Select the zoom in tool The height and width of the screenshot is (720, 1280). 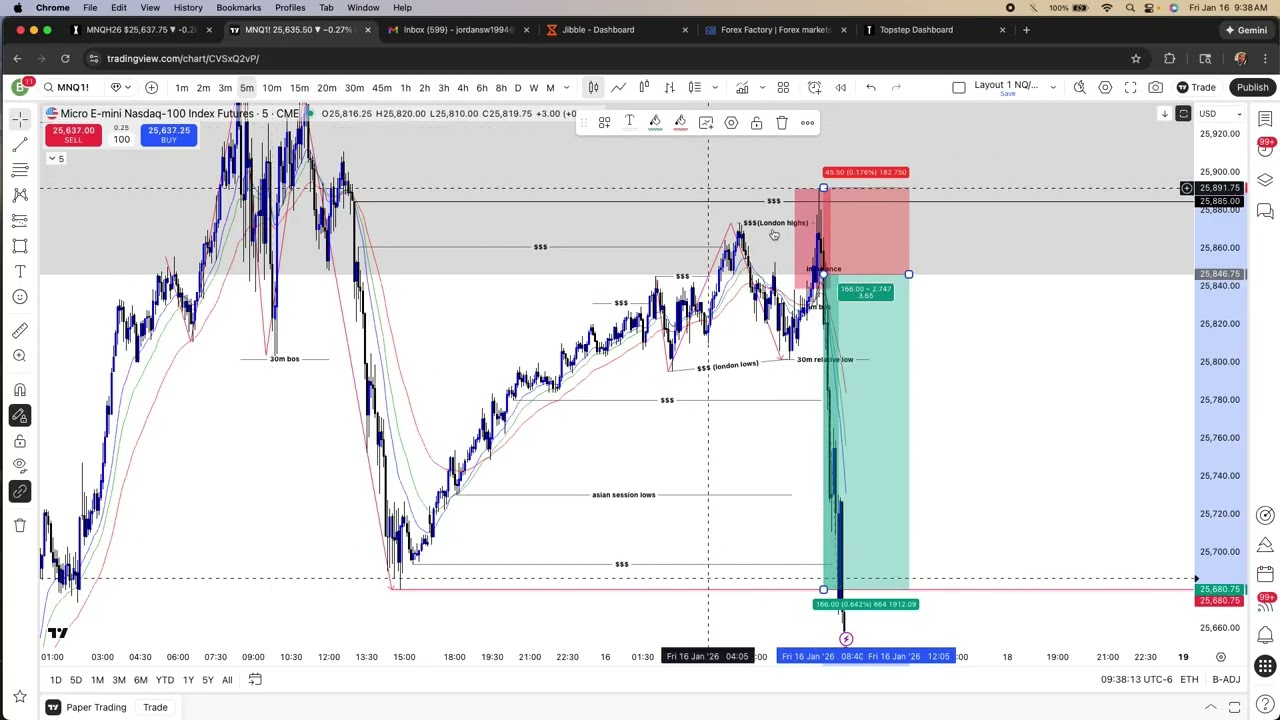click(x=20, y=356)
